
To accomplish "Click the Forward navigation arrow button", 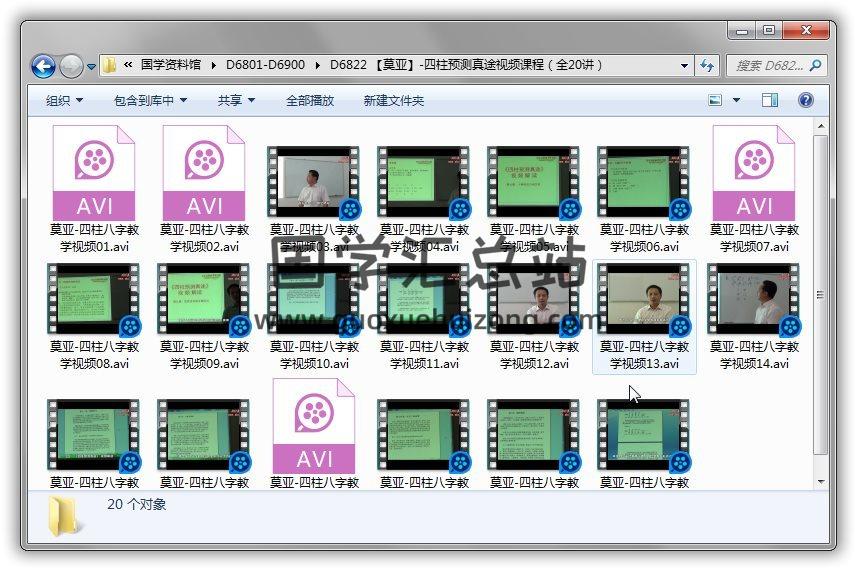I will coord(71,66).
